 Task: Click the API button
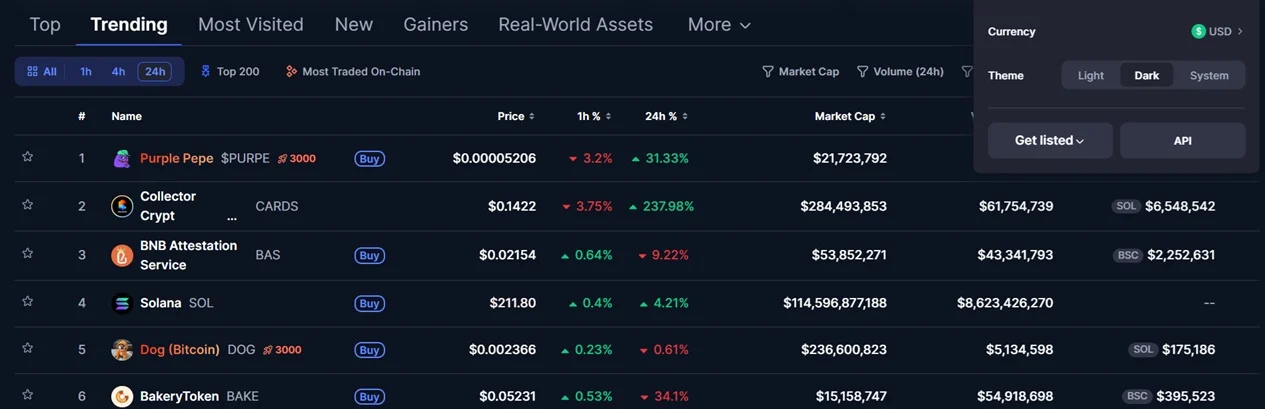click(1182, 141)
